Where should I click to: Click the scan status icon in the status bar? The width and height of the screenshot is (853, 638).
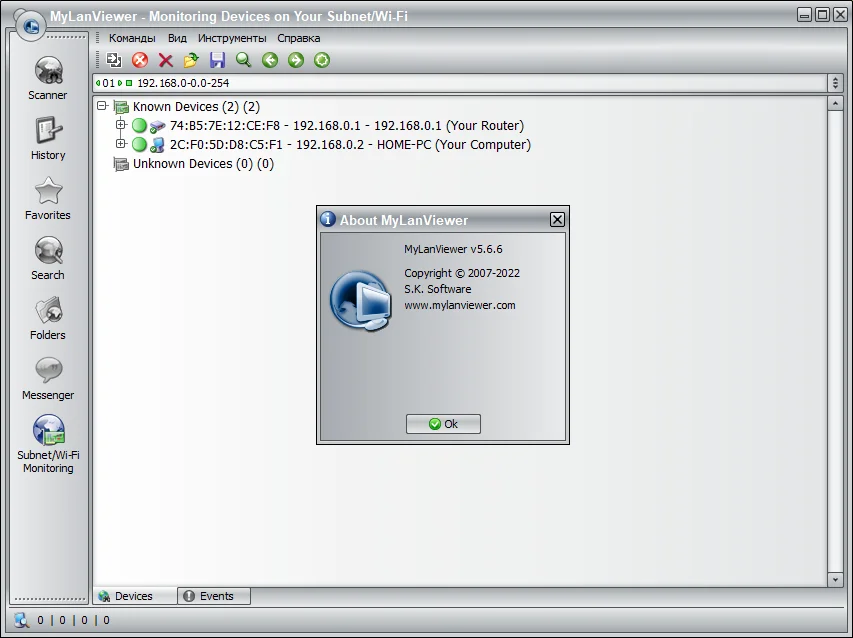click(x=22, y=620)
